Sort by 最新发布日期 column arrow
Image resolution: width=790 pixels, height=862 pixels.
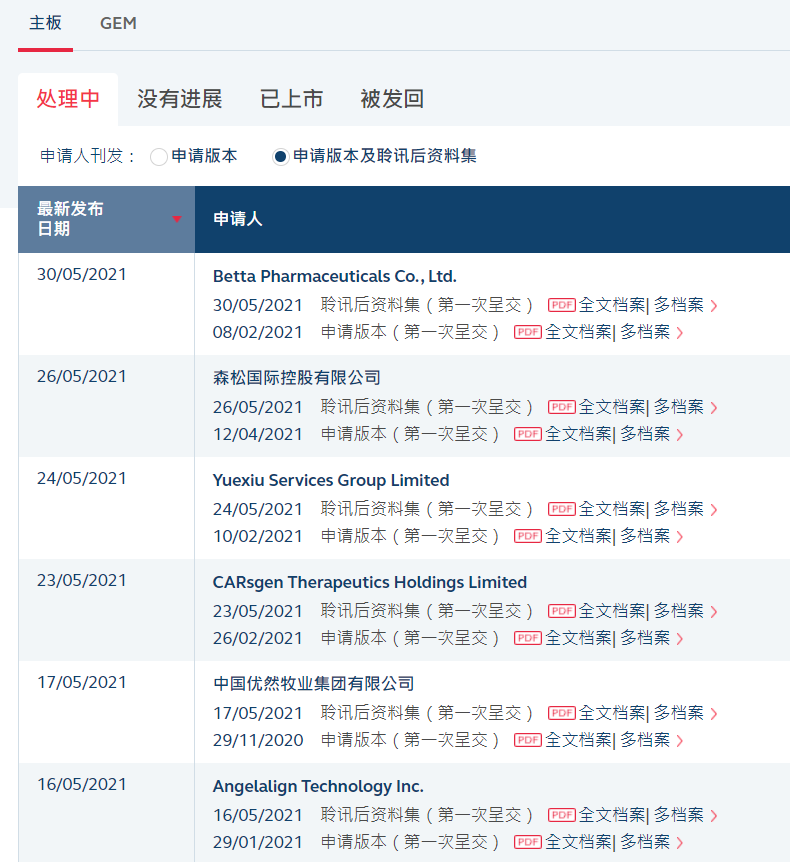176,219
